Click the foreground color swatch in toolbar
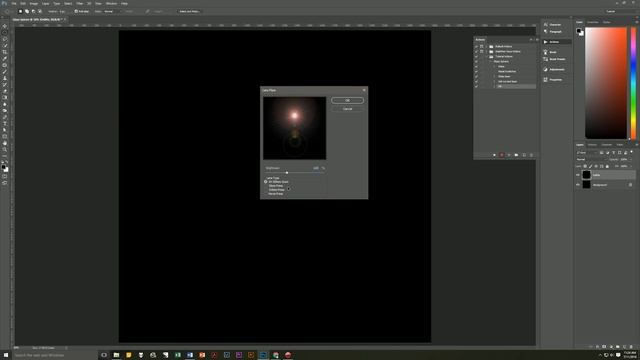The image size is (640, 360). (3, 167)
